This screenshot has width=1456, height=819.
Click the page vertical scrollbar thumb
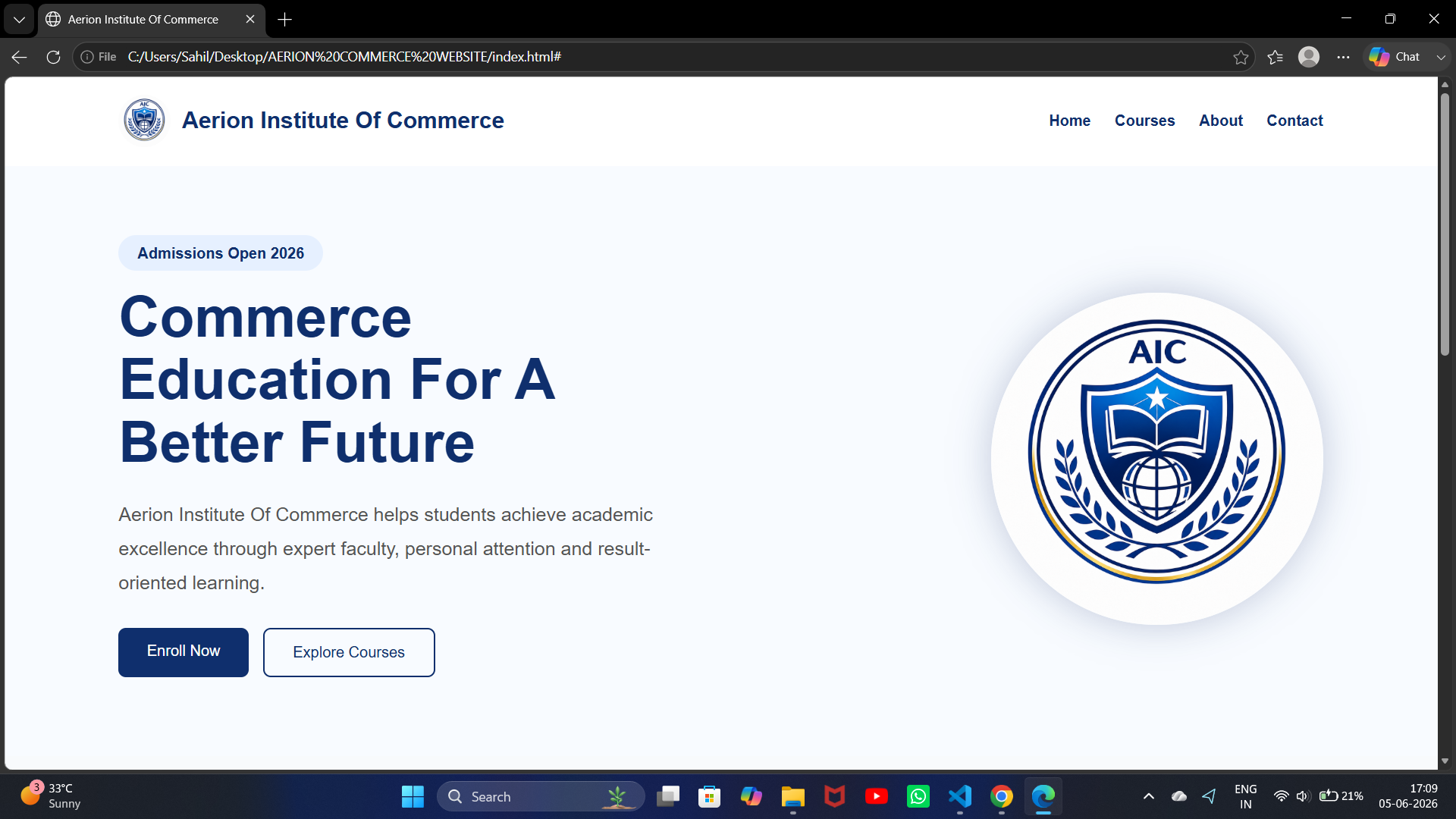pyautogui.click(x=1445, y=224)
